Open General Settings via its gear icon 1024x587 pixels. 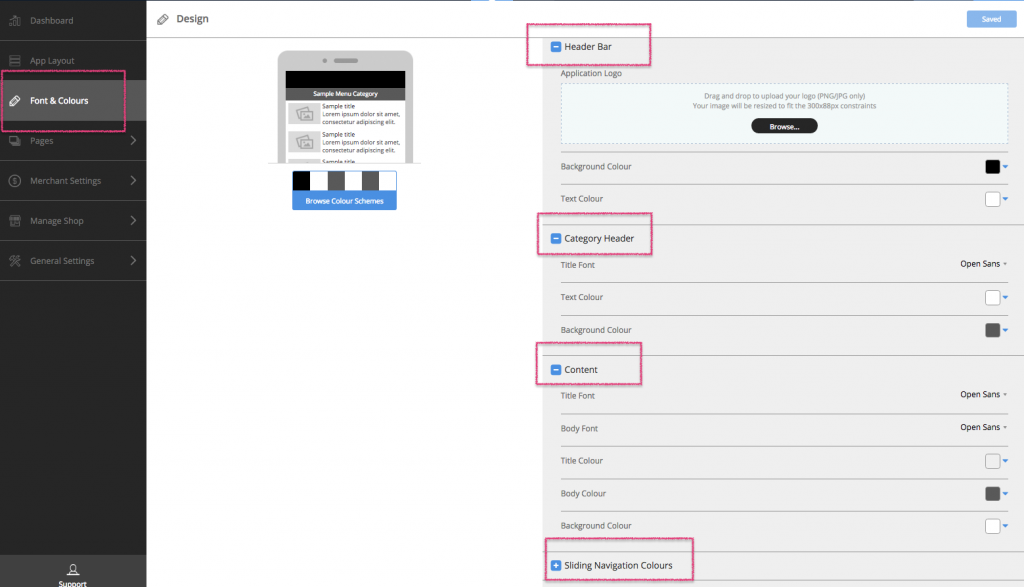click(15, 260)
